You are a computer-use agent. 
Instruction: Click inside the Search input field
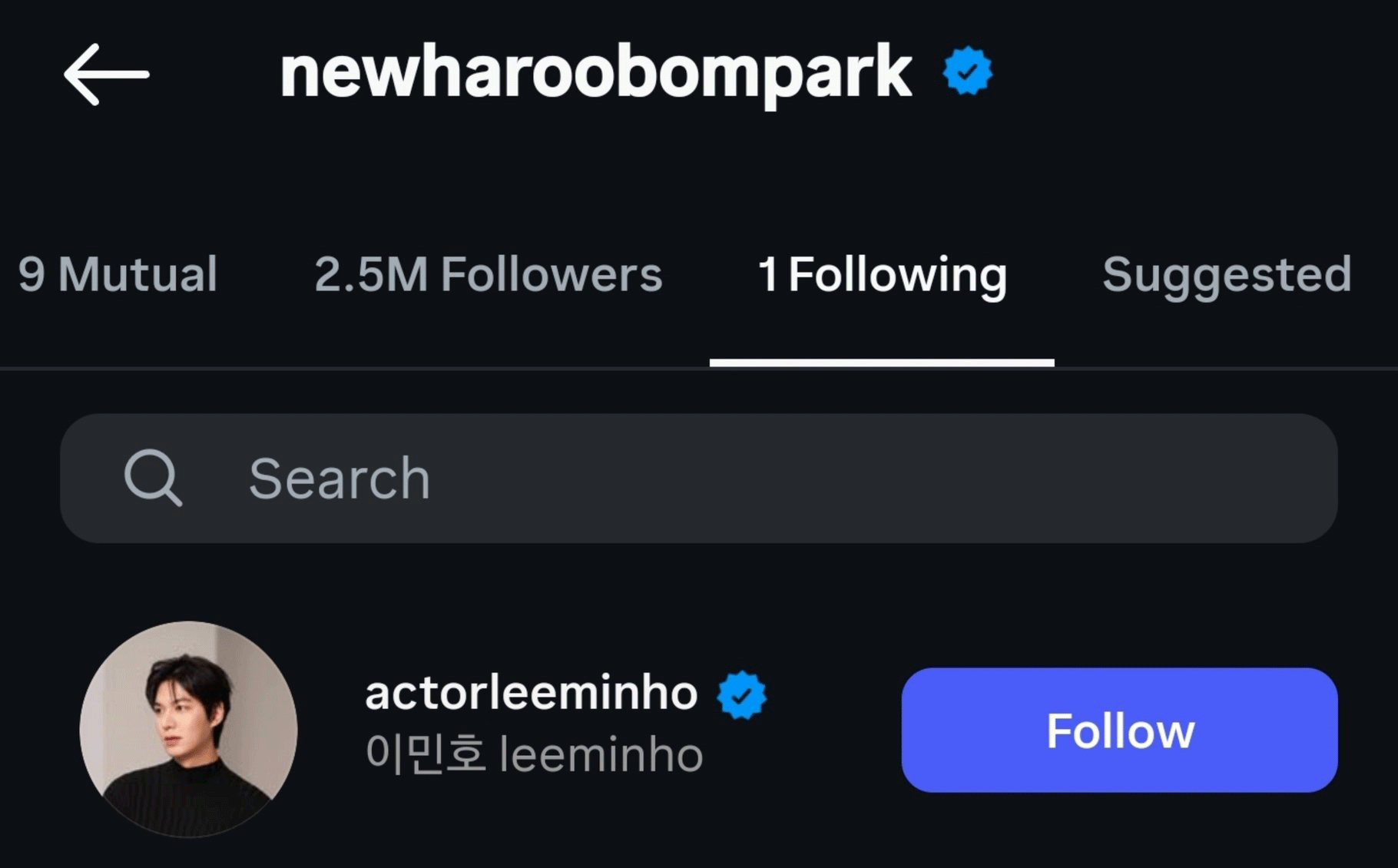click(x=538, y=478)
